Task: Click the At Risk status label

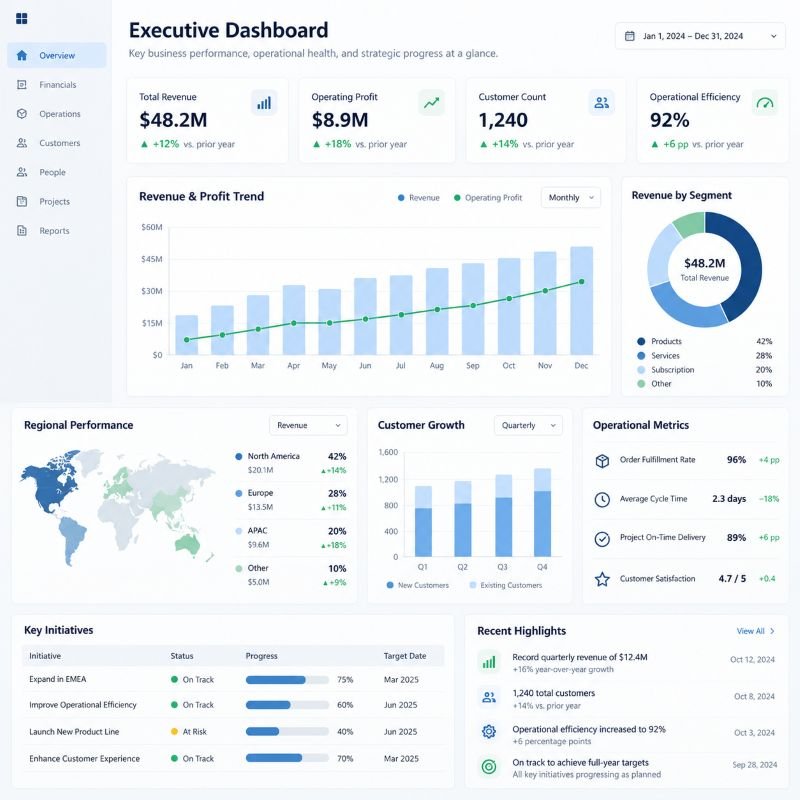Action: click(x=194, y=732)
